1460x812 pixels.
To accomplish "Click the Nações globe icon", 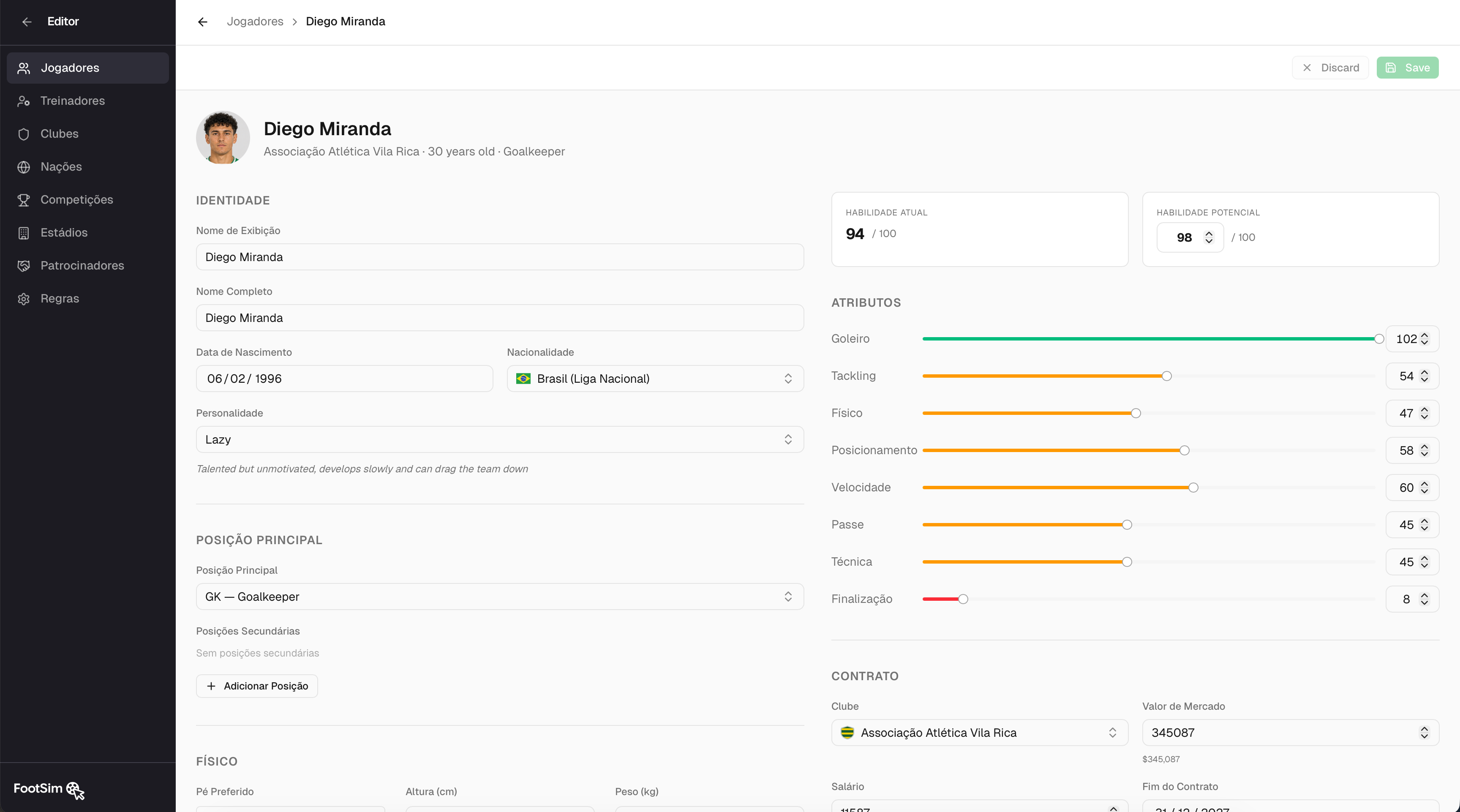I will point(23,166).
